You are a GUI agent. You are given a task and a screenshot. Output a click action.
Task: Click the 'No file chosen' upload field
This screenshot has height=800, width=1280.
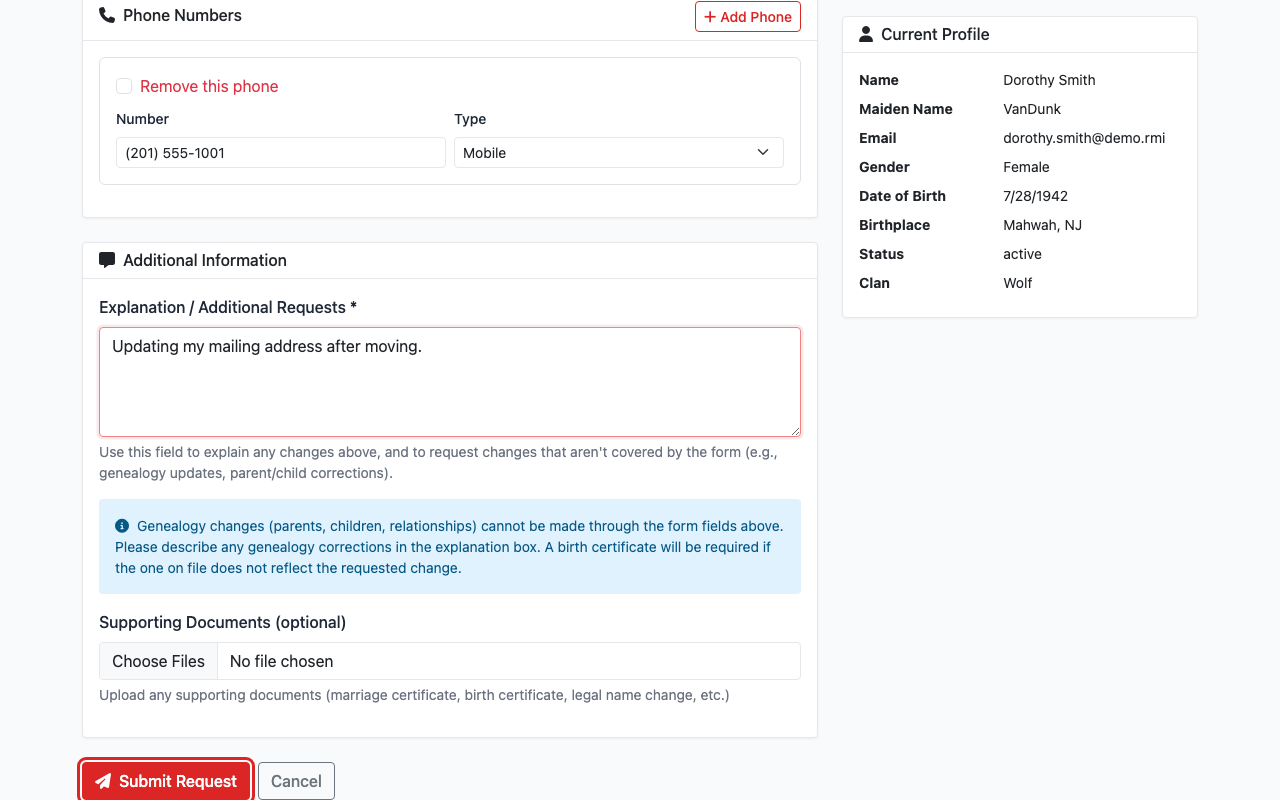(x=508, y=661)
